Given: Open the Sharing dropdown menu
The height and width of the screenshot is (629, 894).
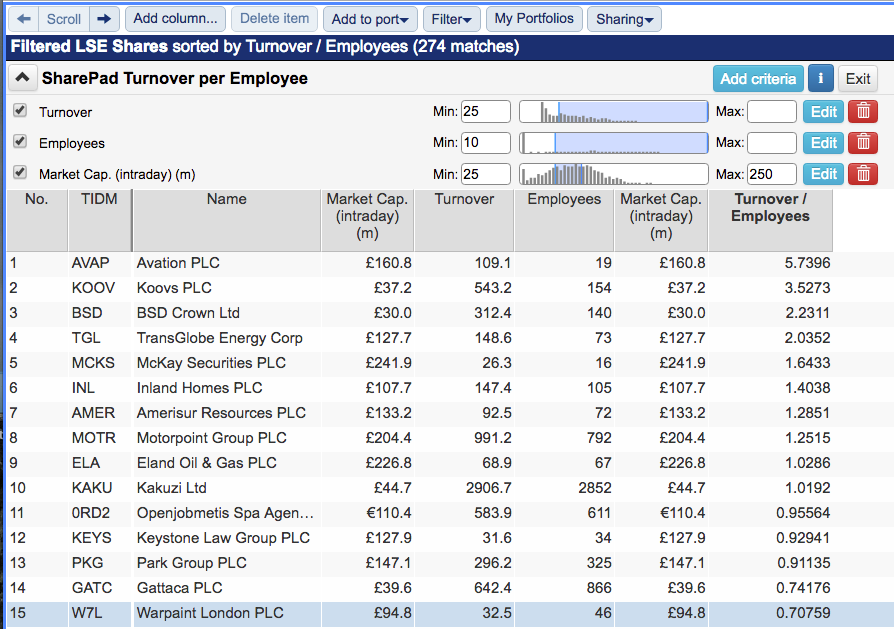Looking at the screenshot, I should pos(624,19).
